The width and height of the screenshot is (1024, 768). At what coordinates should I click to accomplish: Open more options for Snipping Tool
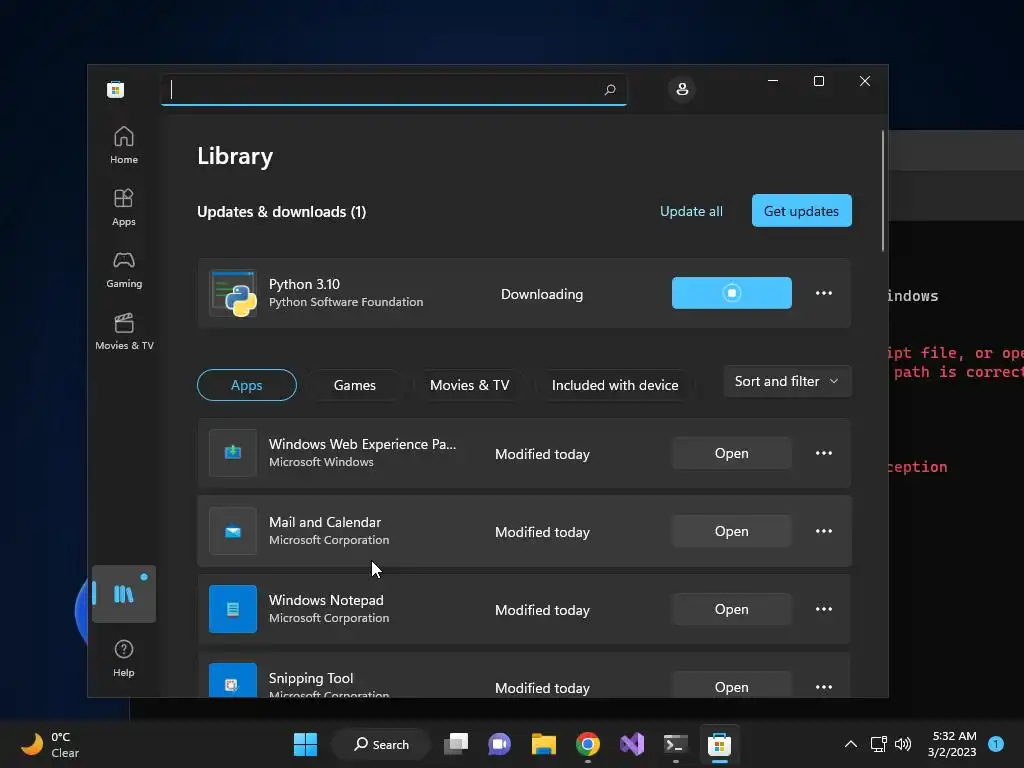(x=824, y=687)
